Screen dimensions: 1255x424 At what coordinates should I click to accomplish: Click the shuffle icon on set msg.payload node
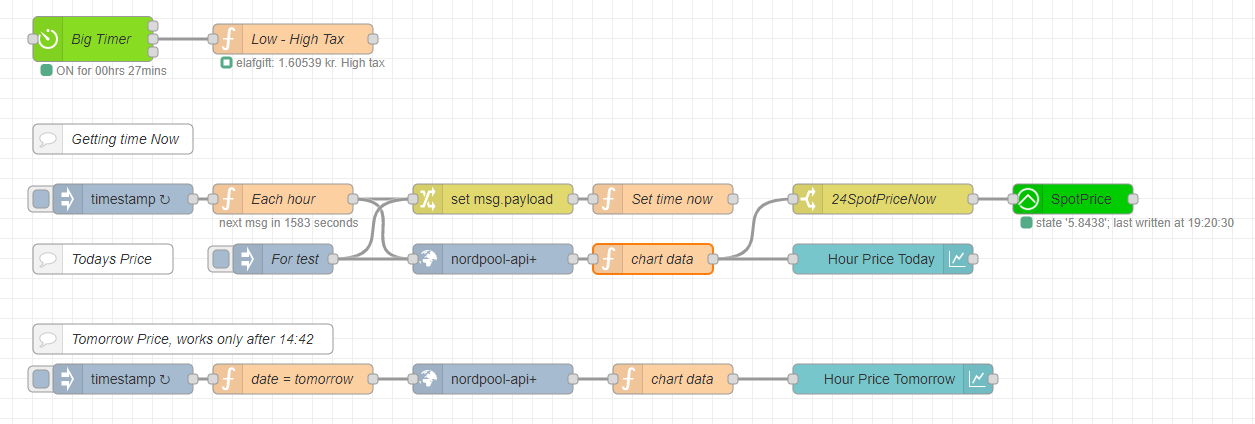[427, 199]
